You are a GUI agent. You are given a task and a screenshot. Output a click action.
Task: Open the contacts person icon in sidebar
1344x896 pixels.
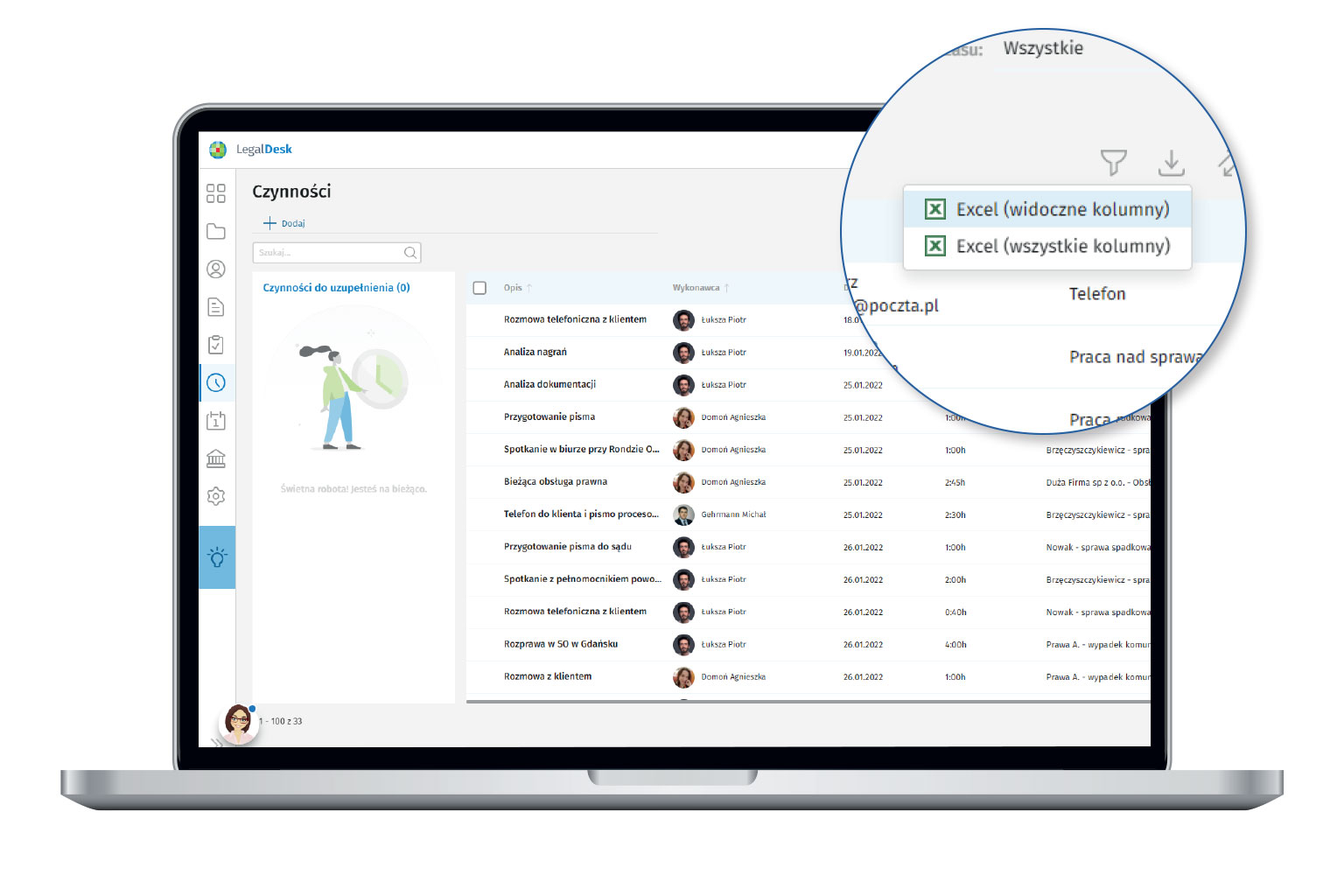[216, 269]
